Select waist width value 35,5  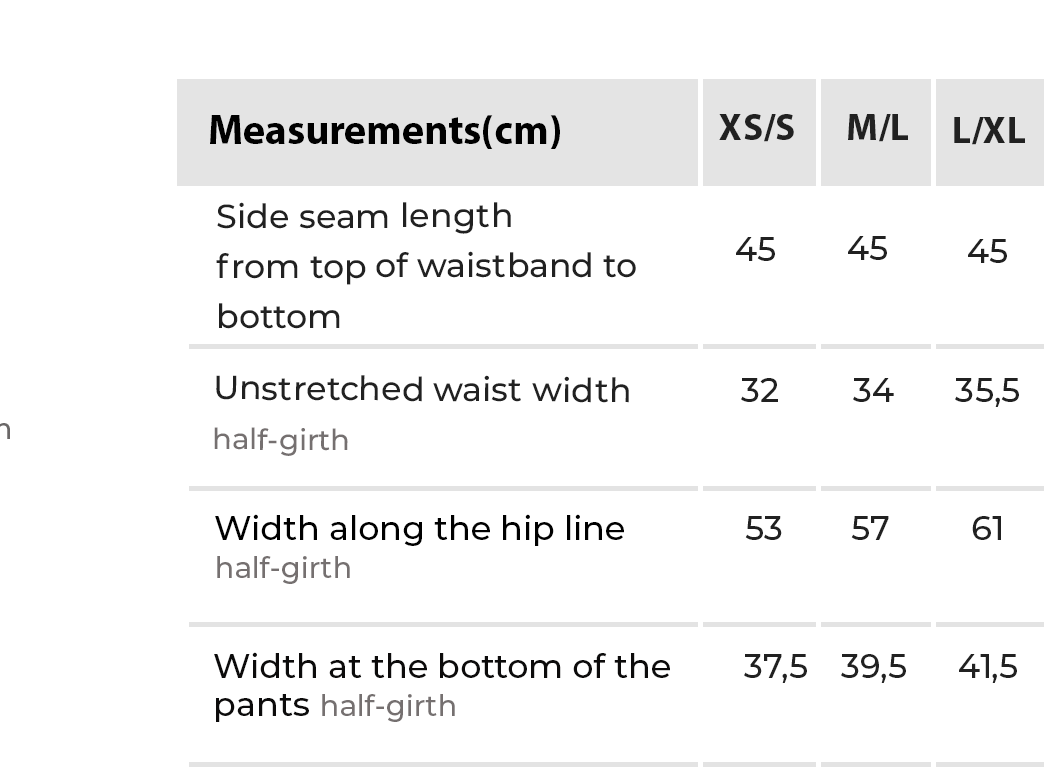[987, 390]
